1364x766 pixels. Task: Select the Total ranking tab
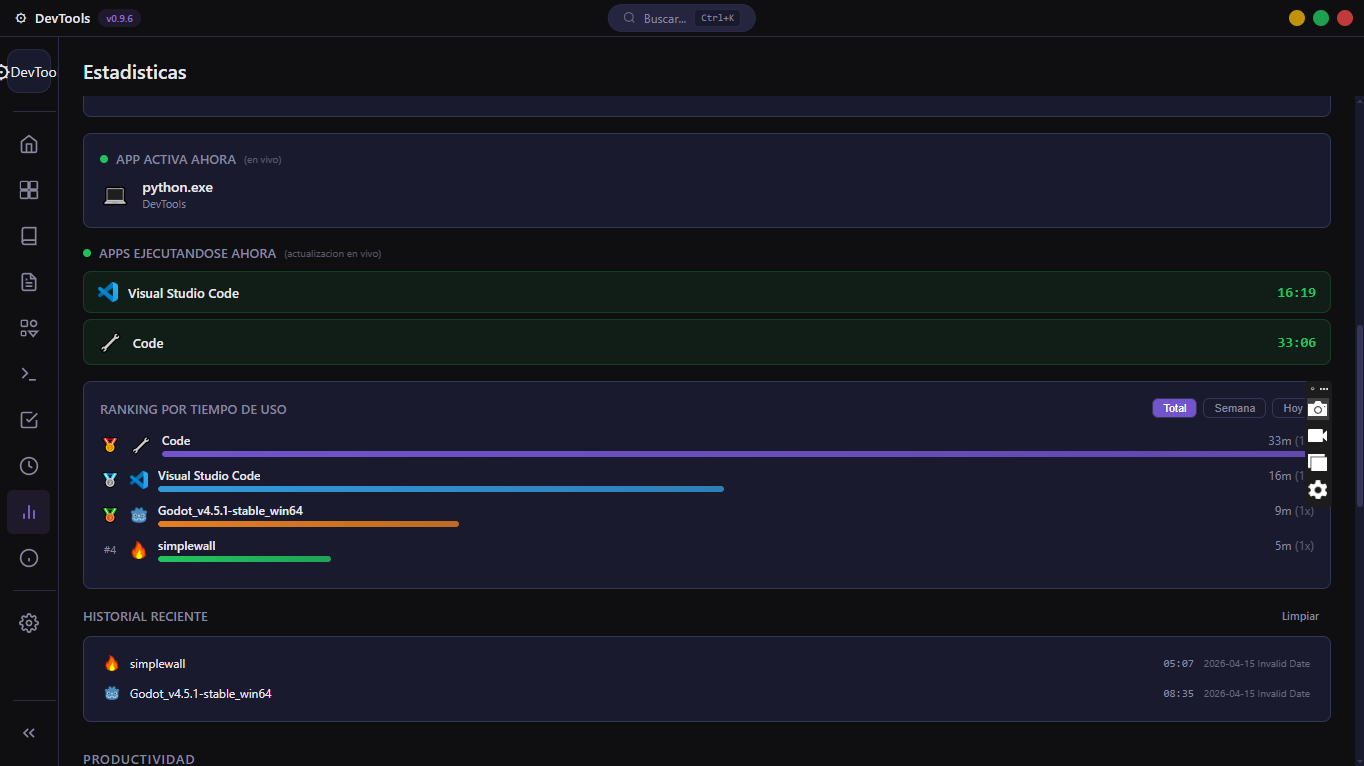1174,408
